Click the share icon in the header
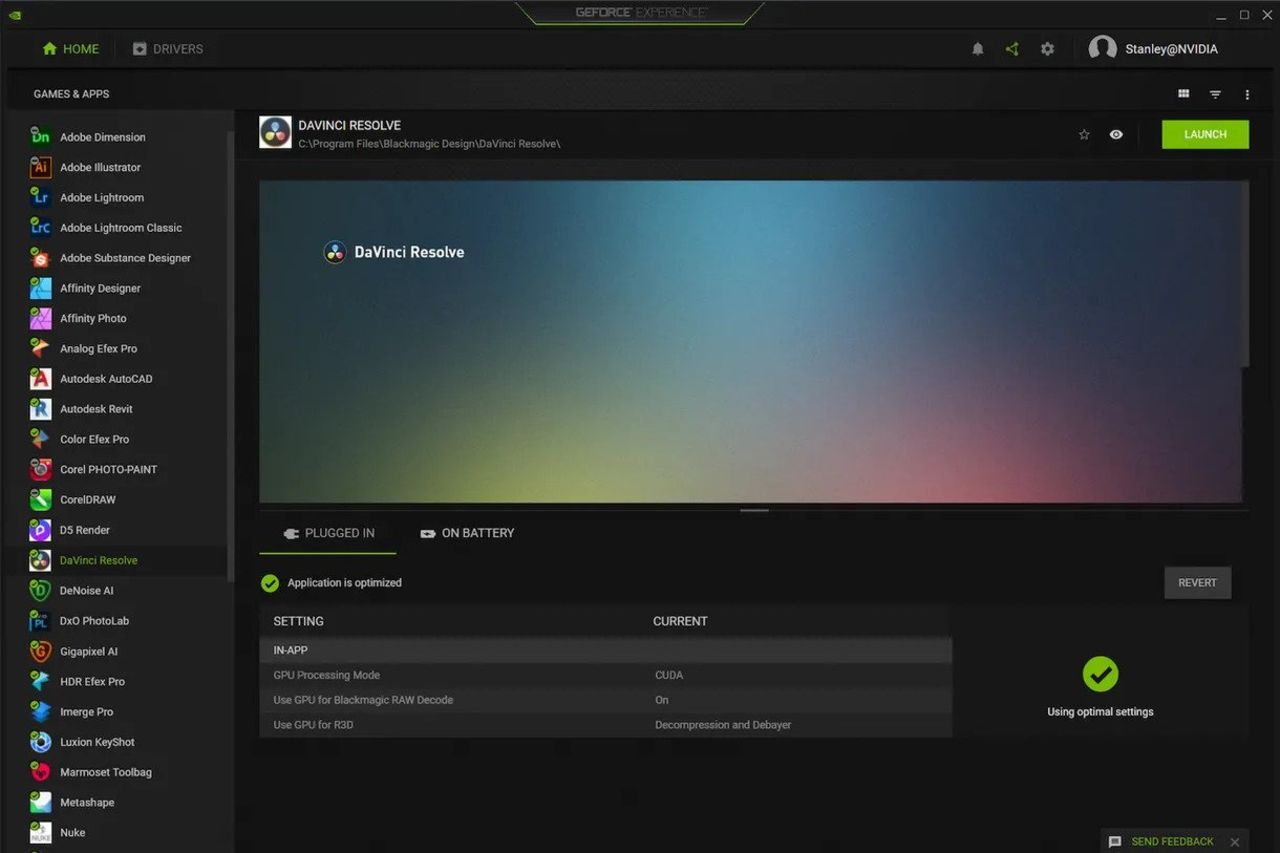 click(1011, 48)
